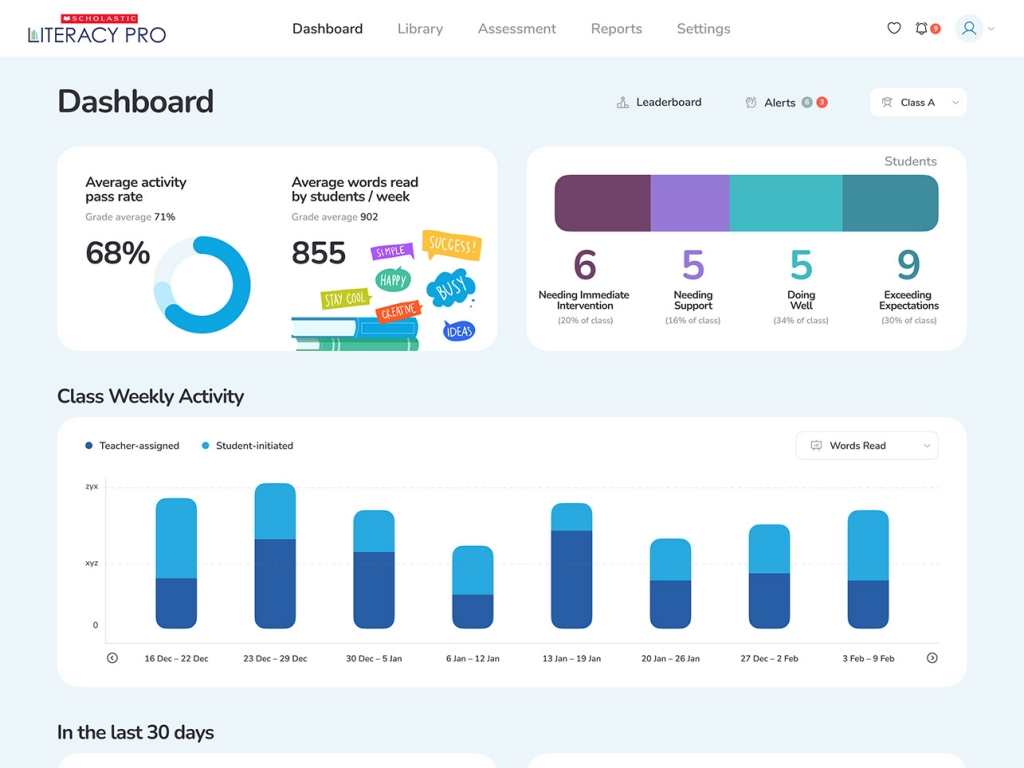Viewport: 1024px width, 768px height.
Task: Click the Exceeding Expectations count
Action: tap(908, 266)
